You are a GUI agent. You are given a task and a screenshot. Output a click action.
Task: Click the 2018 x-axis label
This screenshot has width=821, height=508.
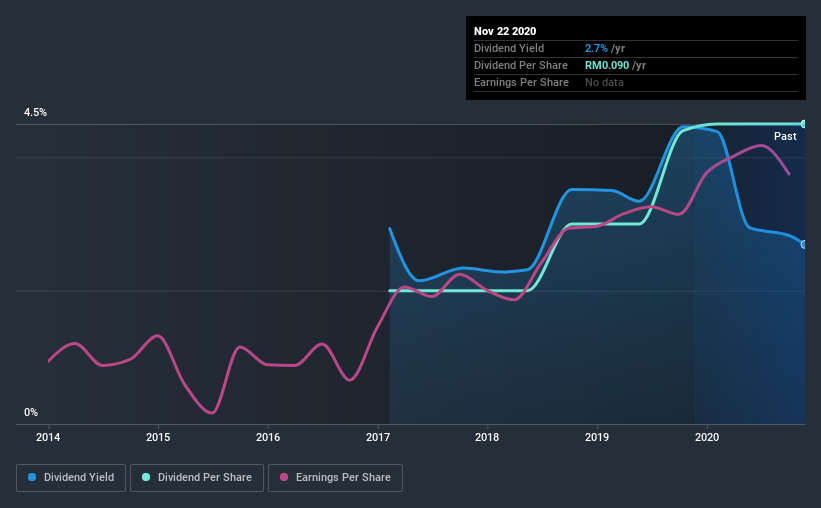pos(487,437)
